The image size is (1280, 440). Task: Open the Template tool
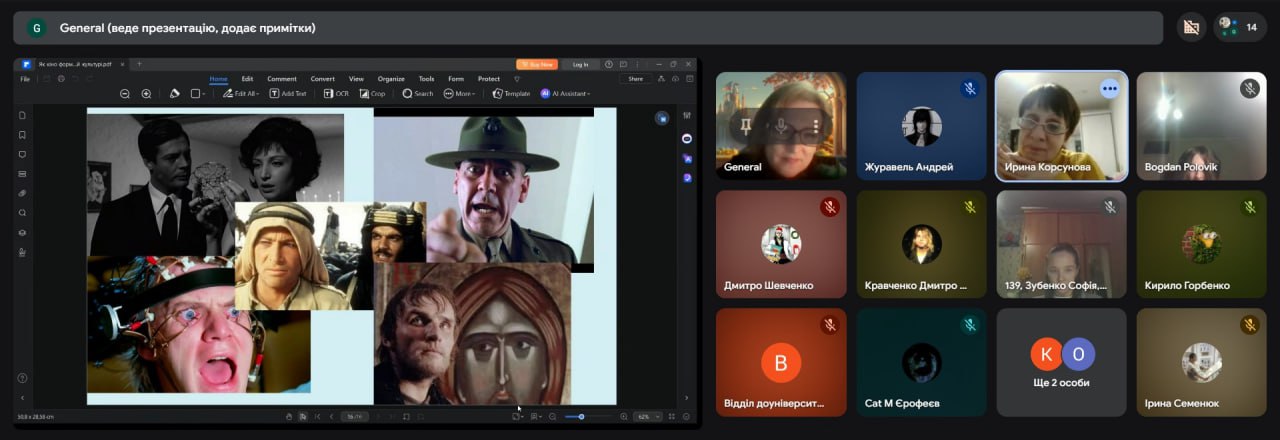click(x=511, y=94)
